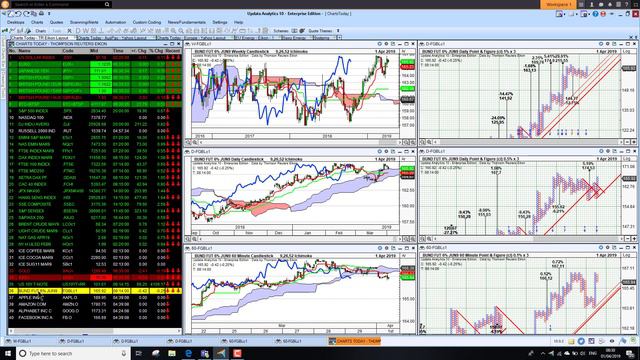Open the Scanning/Alerts menu
Viewport: 640px width, 360px height.
coord(84,22)
